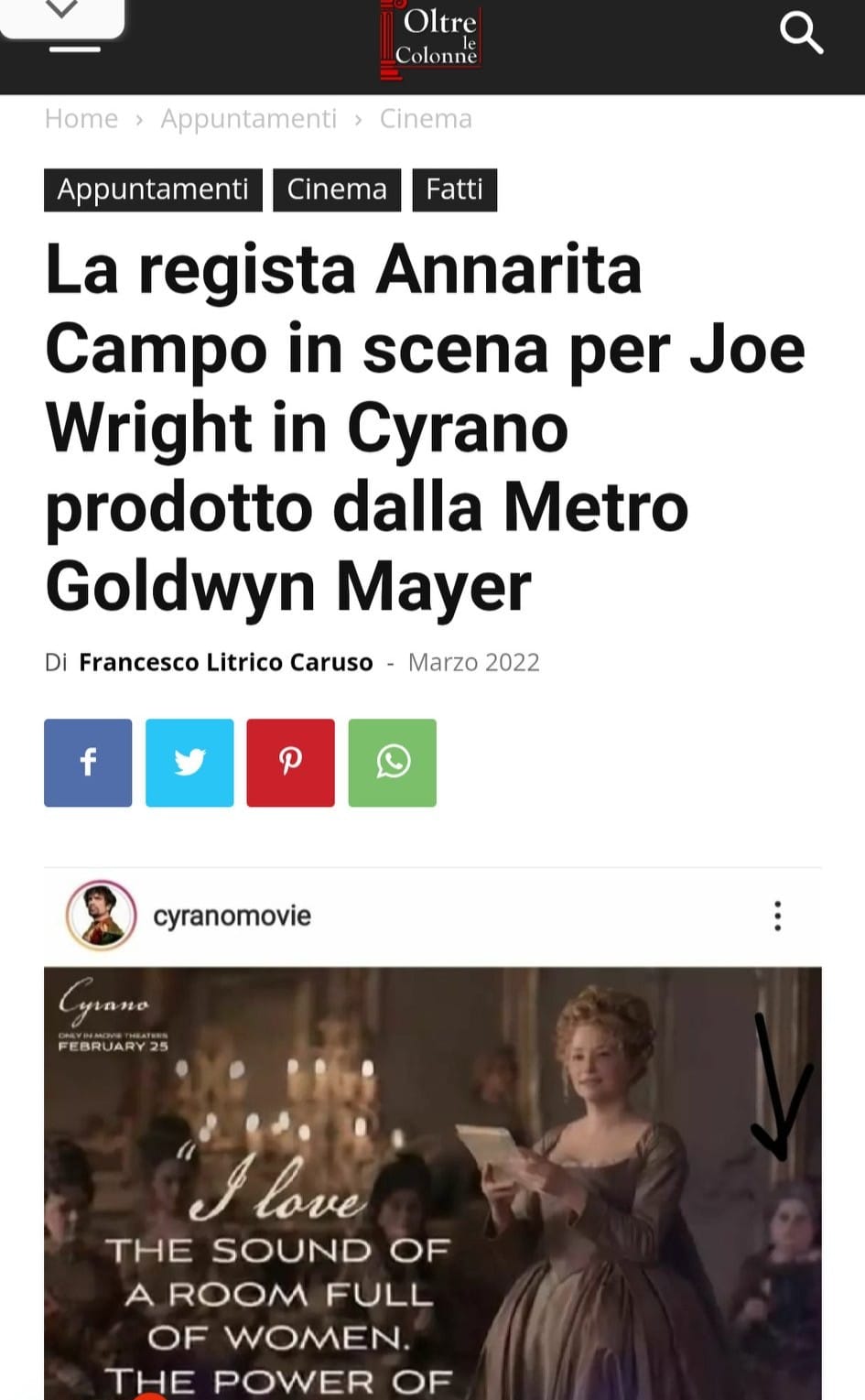
Task: Open the Appuntamenti breadcrumb link
Action: click(249, 119)
